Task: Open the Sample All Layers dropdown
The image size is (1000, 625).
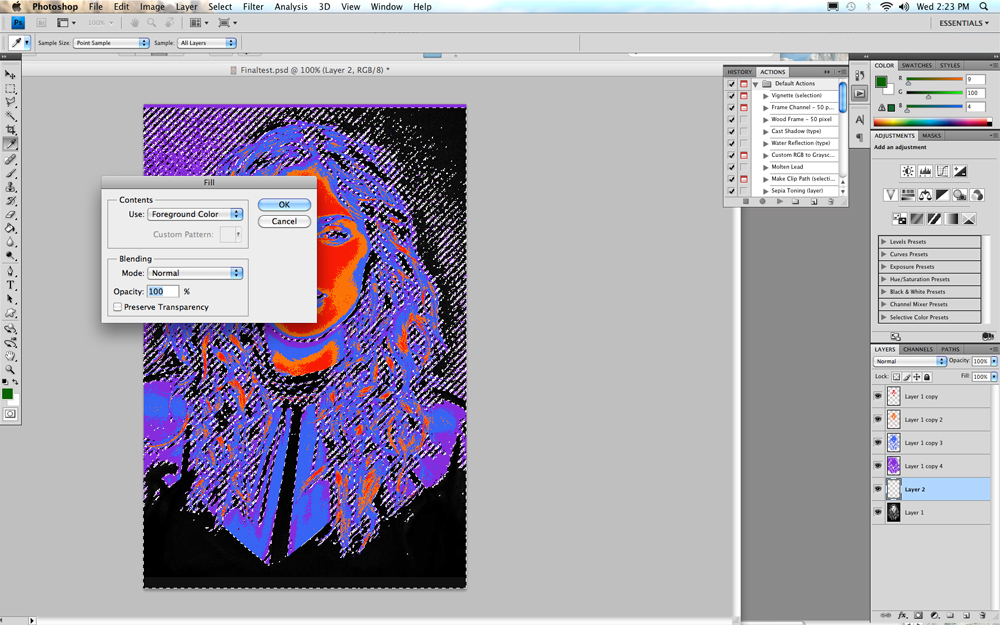Action: point(207,43)
